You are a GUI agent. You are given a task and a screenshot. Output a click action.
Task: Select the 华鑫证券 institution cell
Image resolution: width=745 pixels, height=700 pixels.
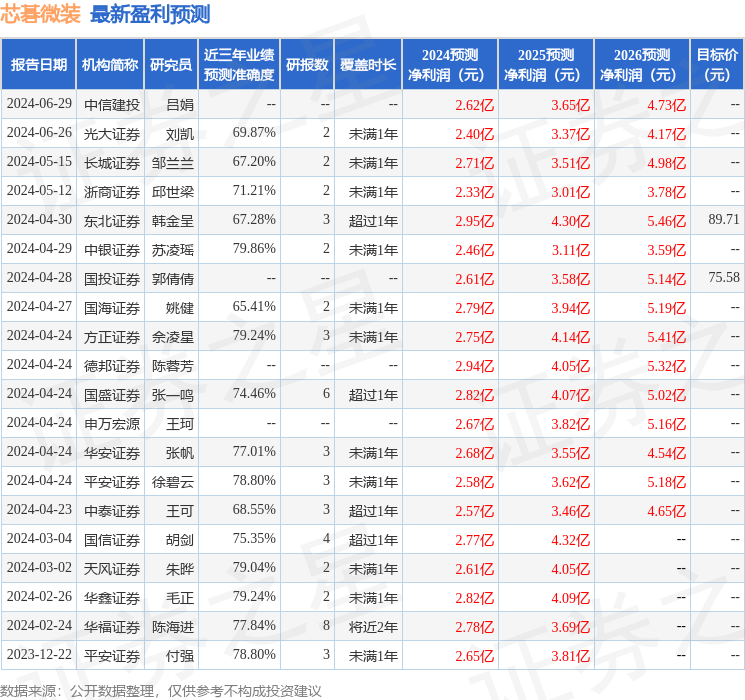coord(112,598)
